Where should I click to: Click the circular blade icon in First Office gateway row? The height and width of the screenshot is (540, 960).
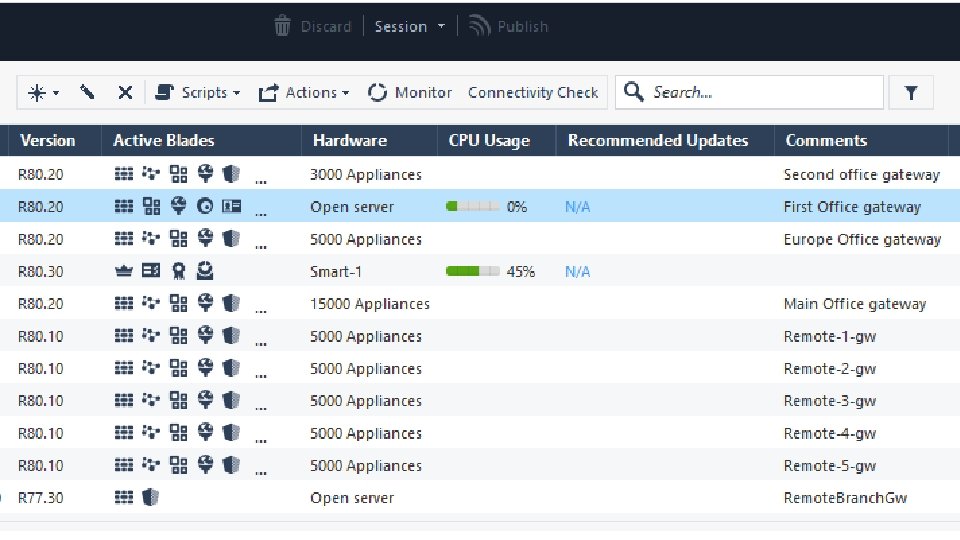(205, 206)
